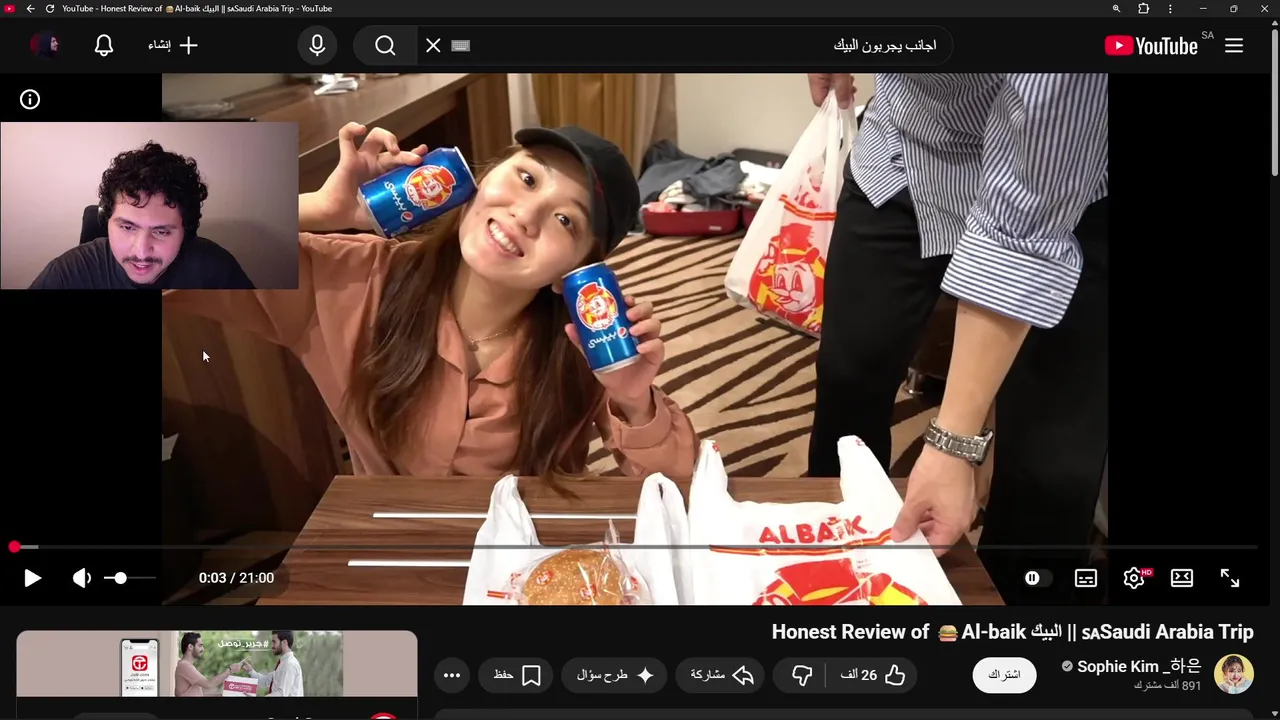Open browser three-dot menu
Viewport: 1280px width, 720px height.
(1170, 9)
